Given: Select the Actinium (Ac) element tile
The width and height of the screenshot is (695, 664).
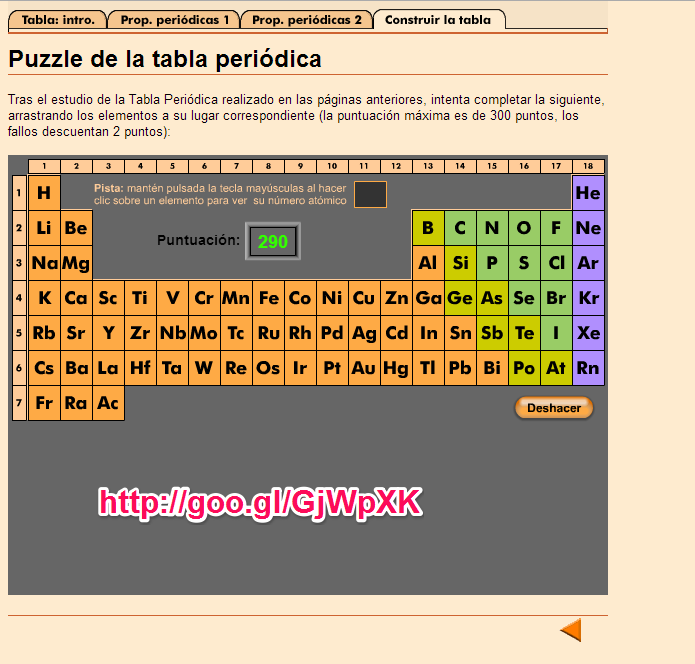Looking at the screenshot, I should click(108, 403).
